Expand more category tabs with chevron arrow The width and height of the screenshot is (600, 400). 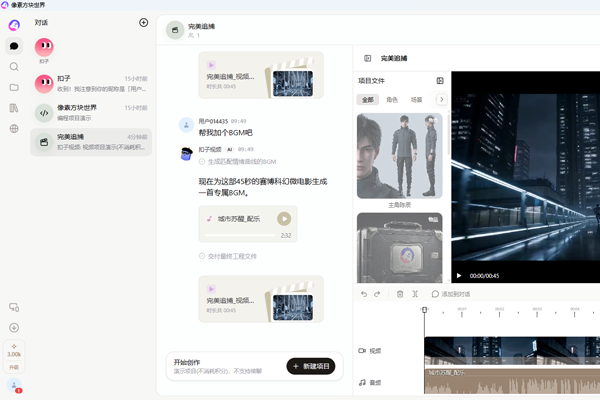click(442, 100)
